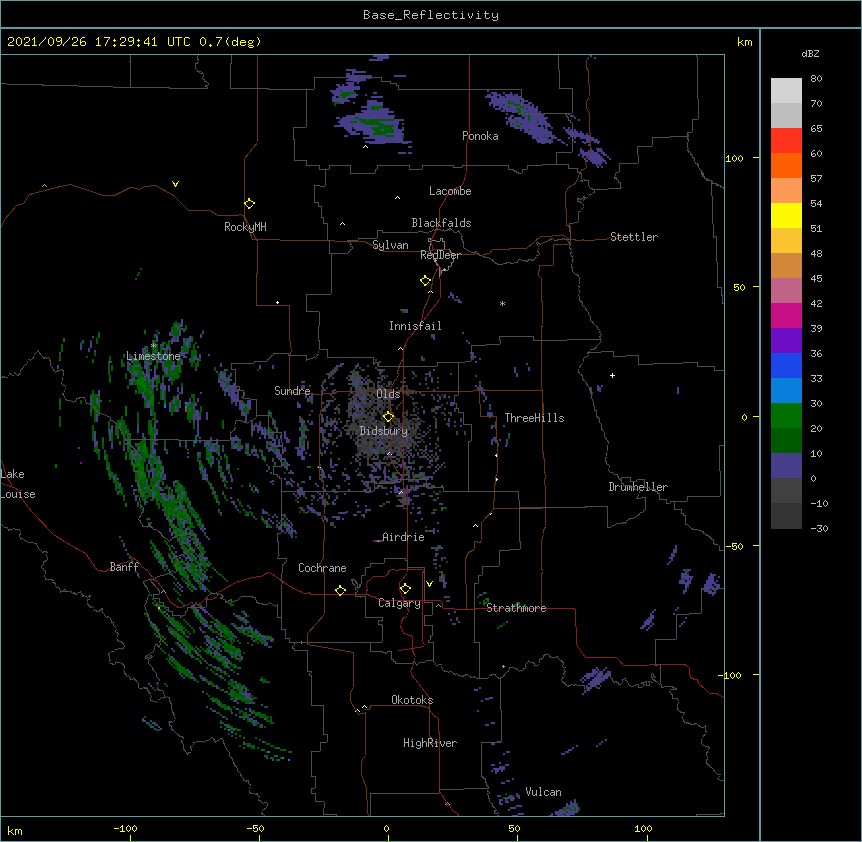Click the Cochrane city label
The image size is (862, 842).
[322, 568]
